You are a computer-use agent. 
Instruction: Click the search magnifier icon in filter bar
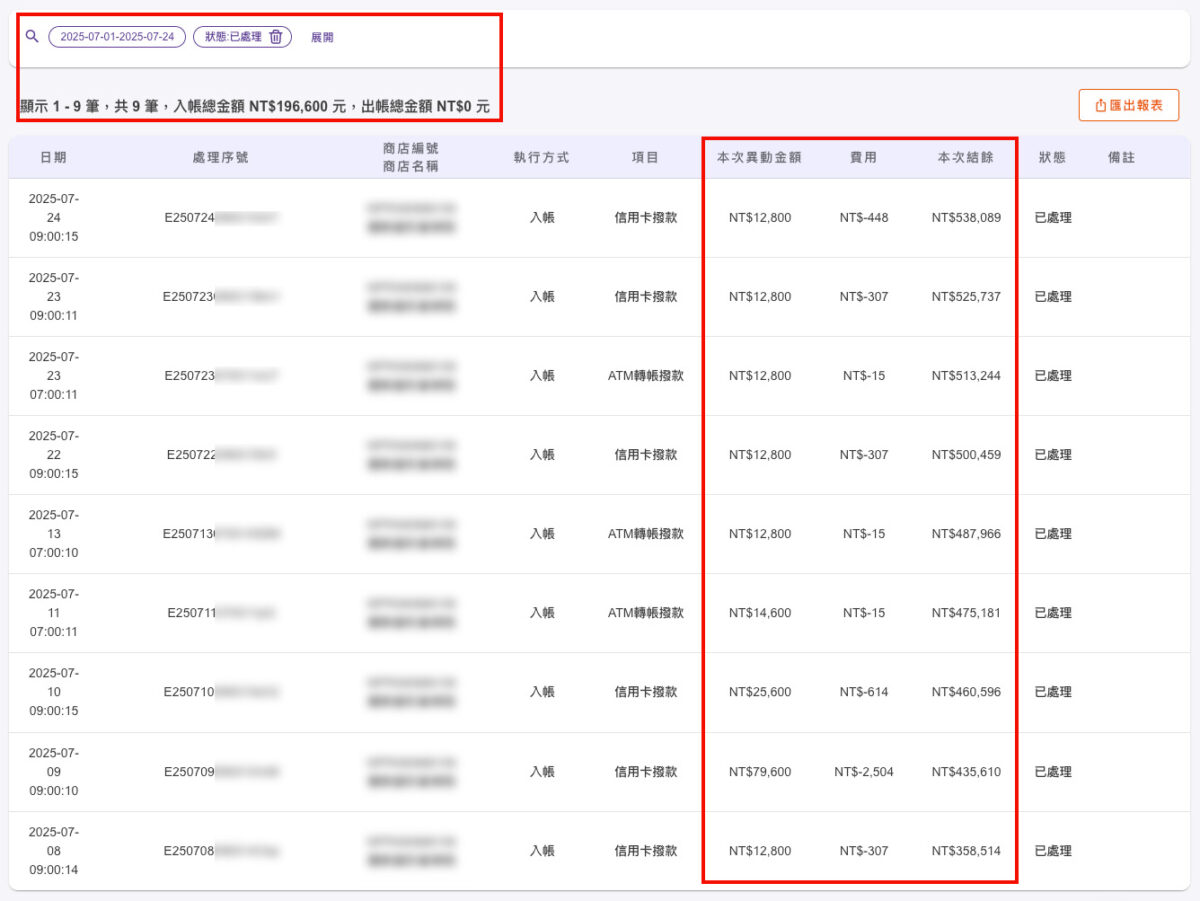[x=32, y=37]
